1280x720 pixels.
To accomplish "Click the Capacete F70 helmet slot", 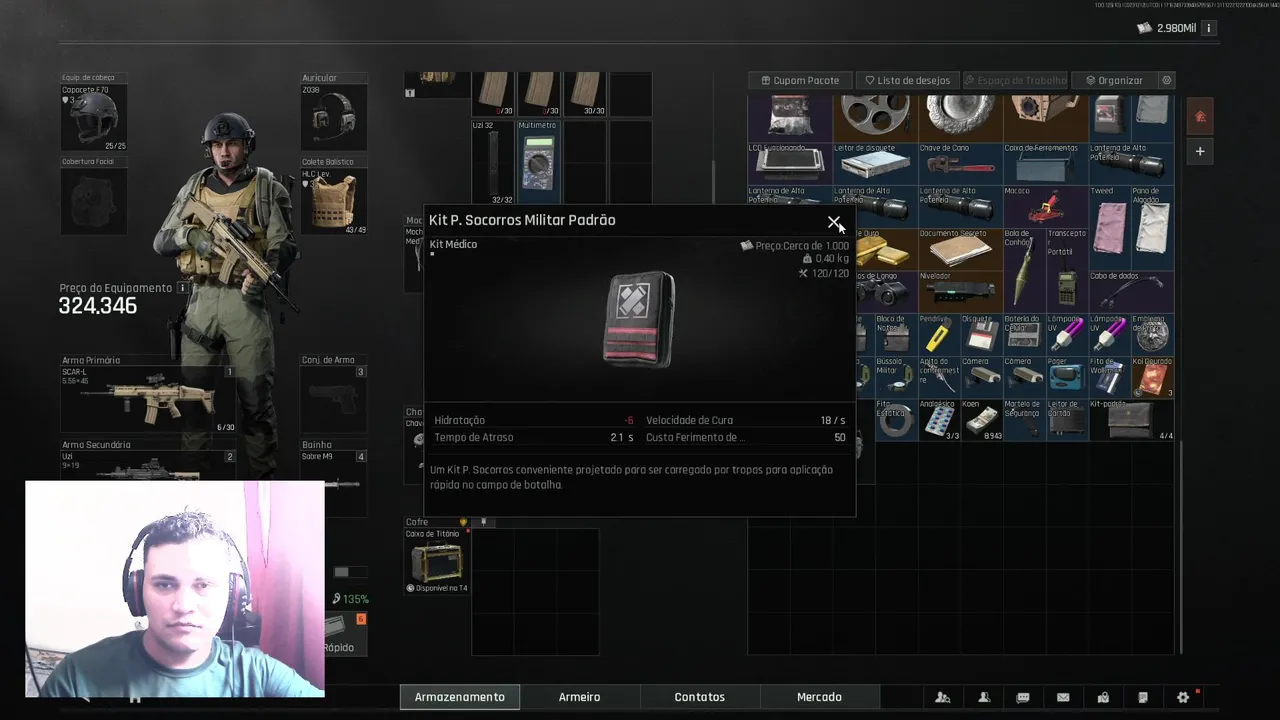I will click(x=95, y=117).
